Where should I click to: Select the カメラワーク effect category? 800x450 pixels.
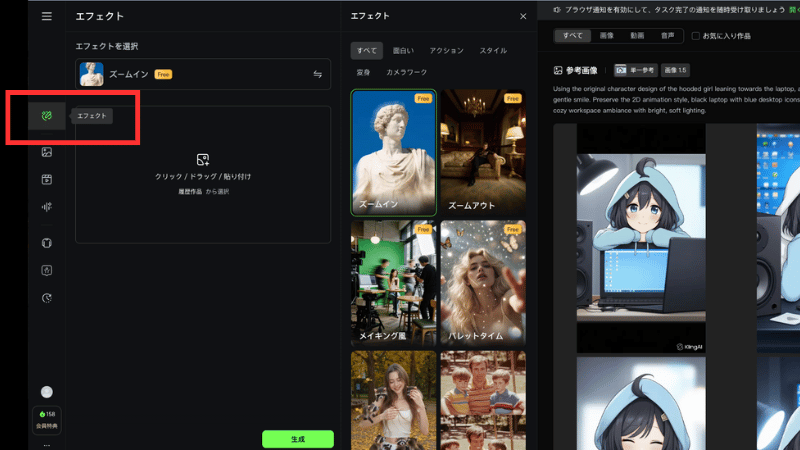406,72
